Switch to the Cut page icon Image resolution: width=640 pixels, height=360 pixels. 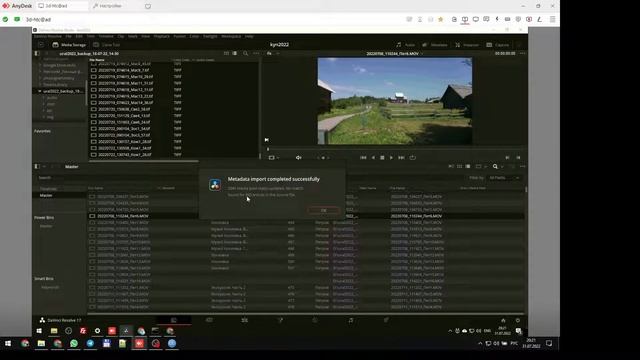209,320
